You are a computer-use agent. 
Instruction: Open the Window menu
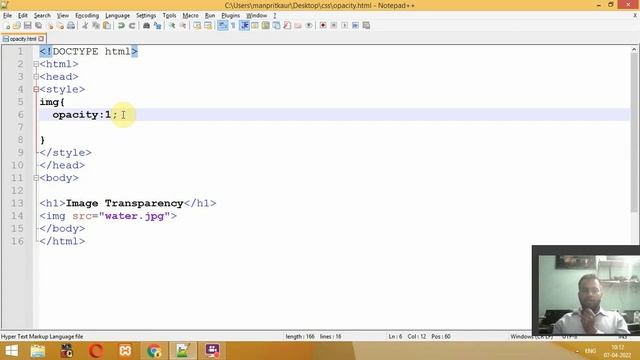point(256,16)
